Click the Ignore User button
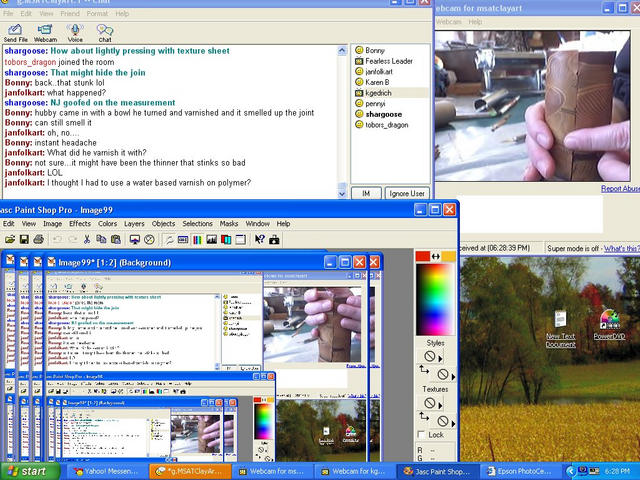The image size is (640, 480). [x=407, y=193]
